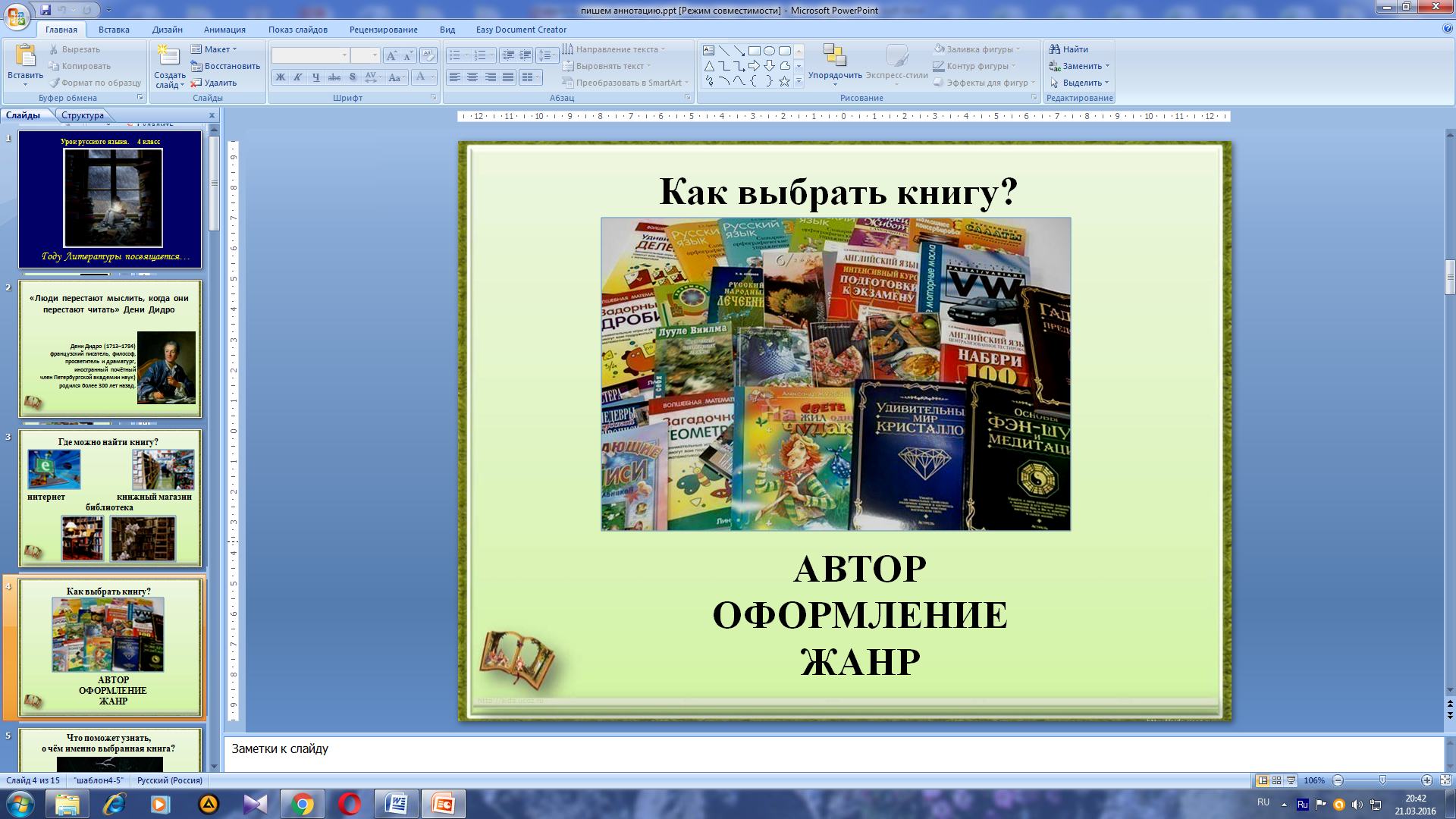Increase font size with the large A button
The image size is (1456, 819).
click(x=391, y=55)
